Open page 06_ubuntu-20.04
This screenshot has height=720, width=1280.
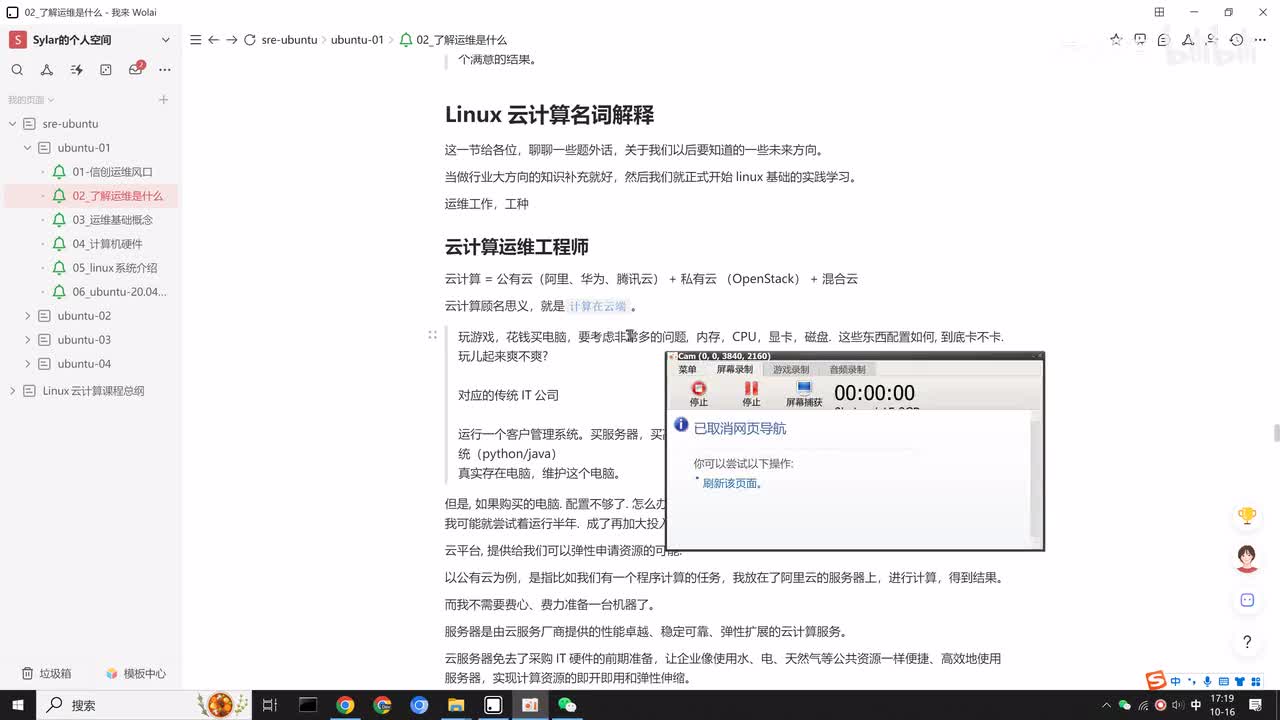pyautogui.click(x=119, y=292)
